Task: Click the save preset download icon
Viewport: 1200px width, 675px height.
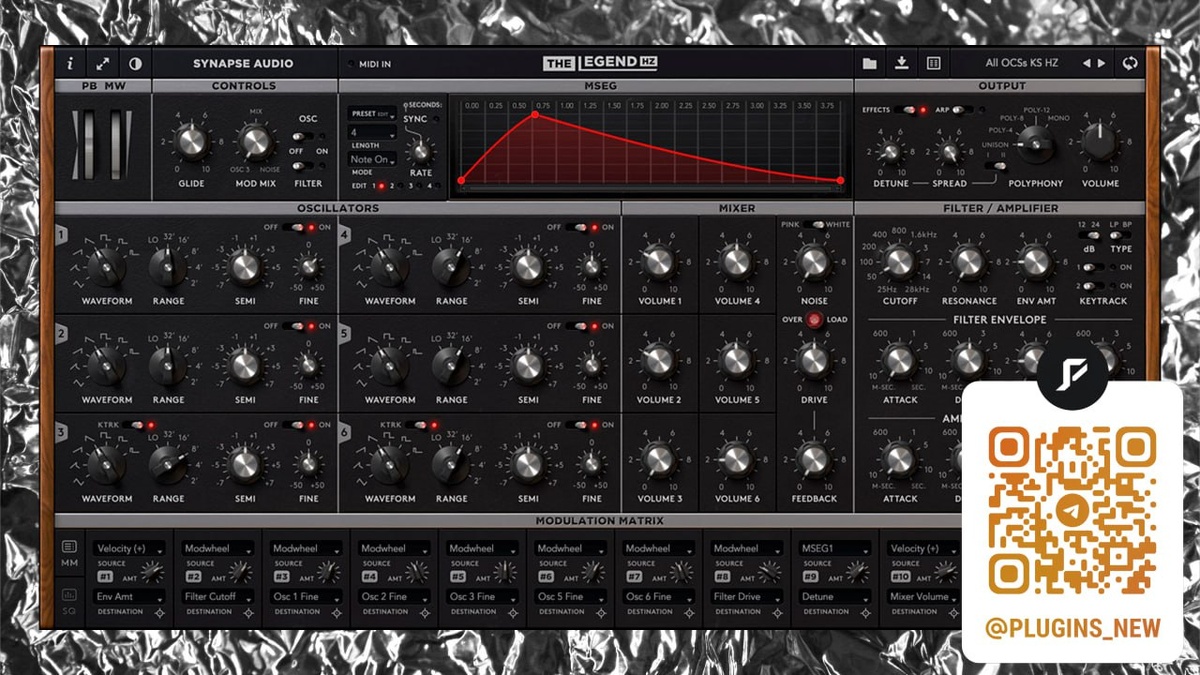Action: [902, 63]
